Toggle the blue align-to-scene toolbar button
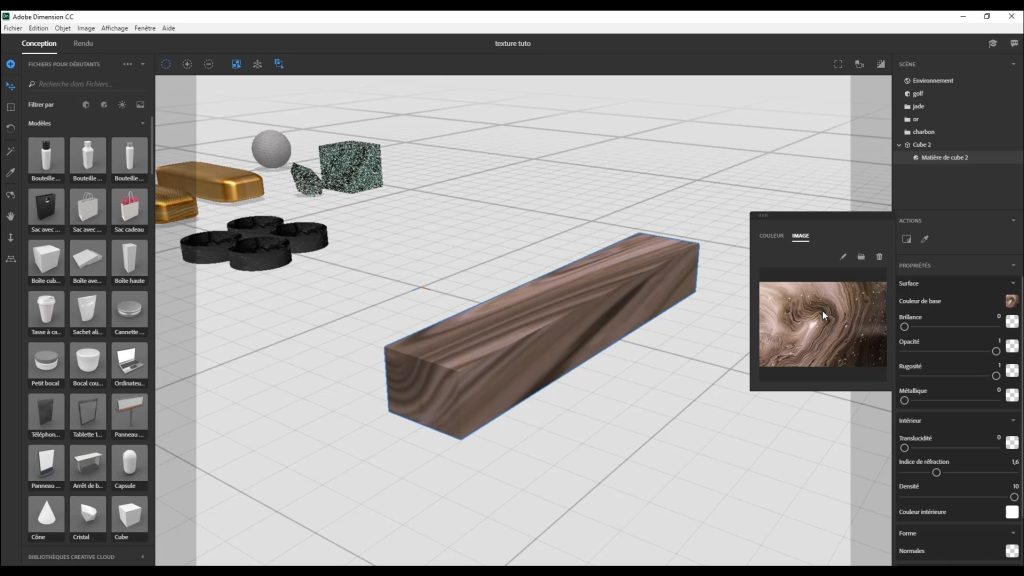The height and width of the screenshot is (576, 1024). click(236, 64)
